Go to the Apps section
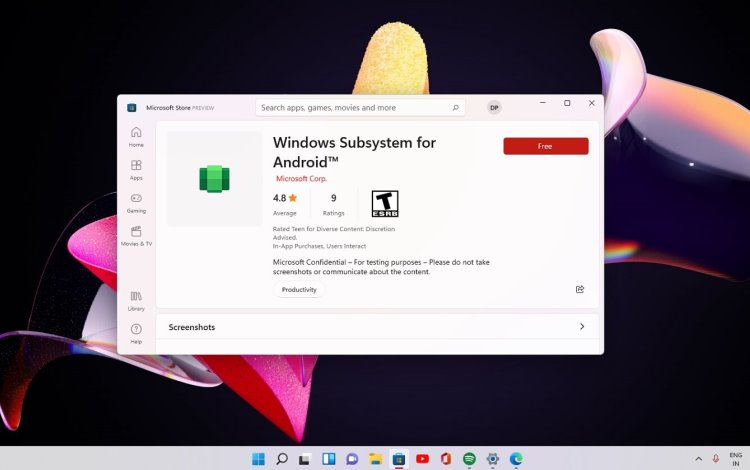The height and width of the screenshot is (470, 750). tap(136, 170)
